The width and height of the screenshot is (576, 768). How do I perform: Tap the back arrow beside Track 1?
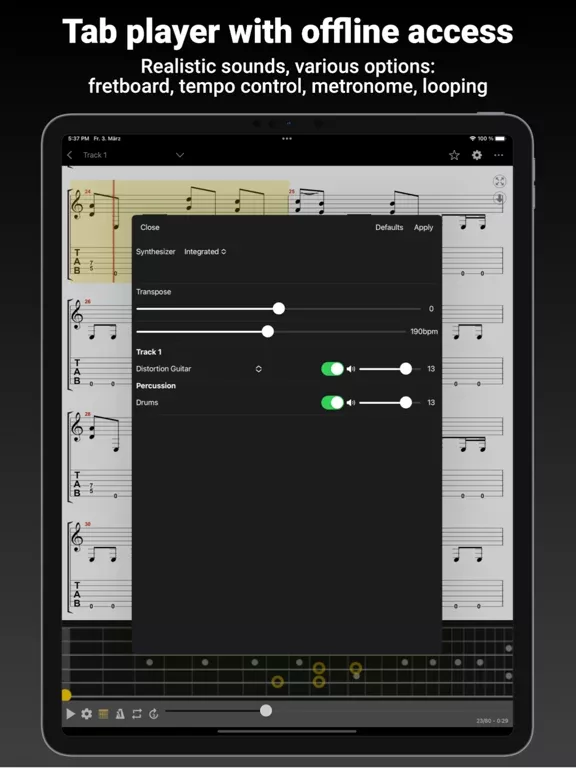(x=70, y=155)
